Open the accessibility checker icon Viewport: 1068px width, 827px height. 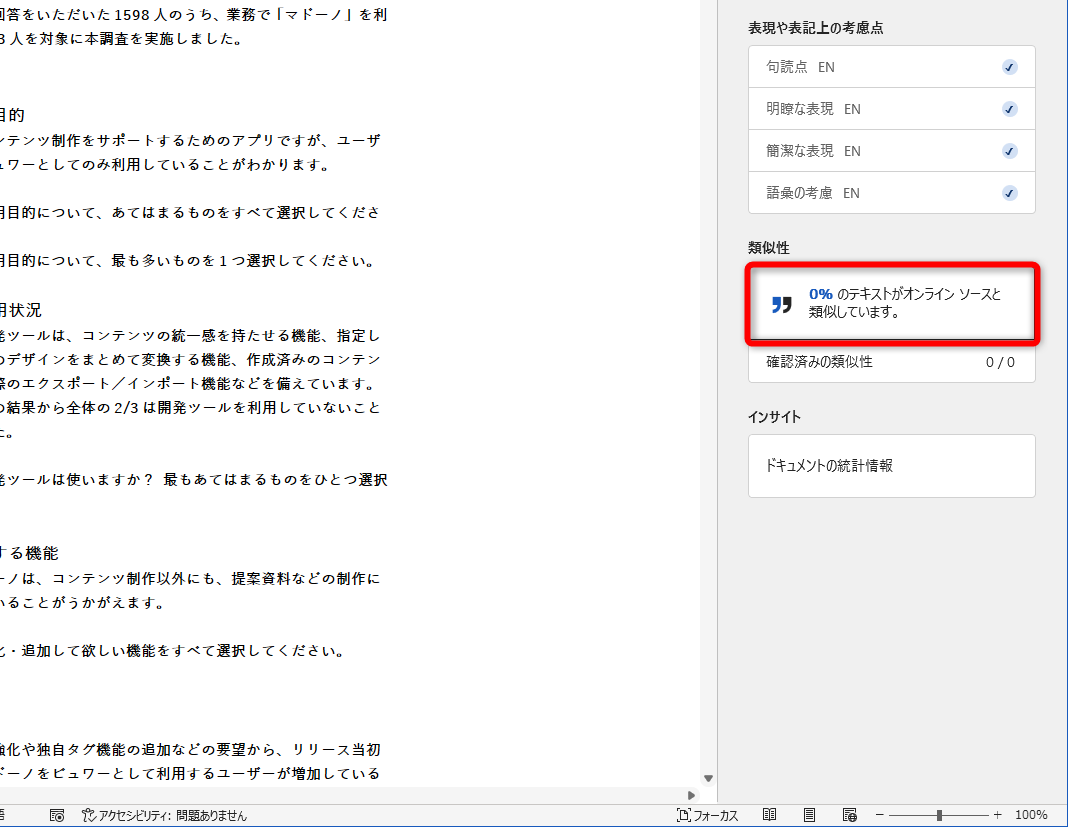[x=88, y=815]
